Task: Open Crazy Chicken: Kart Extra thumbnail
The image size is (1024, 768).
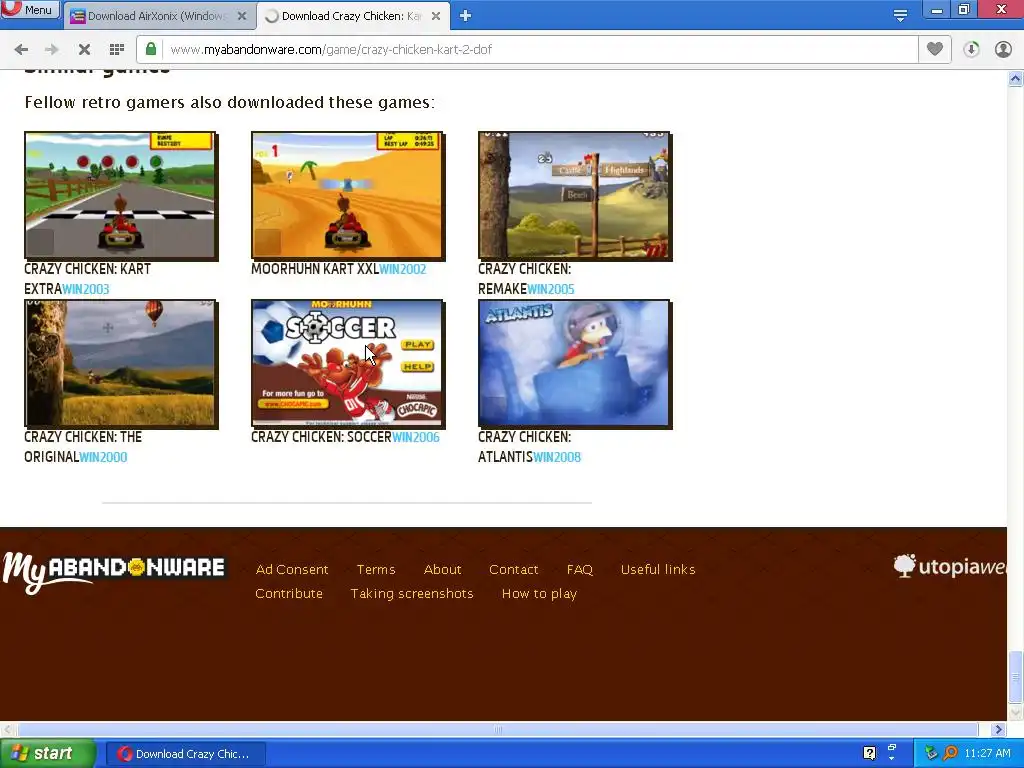Action: point(121,196)
